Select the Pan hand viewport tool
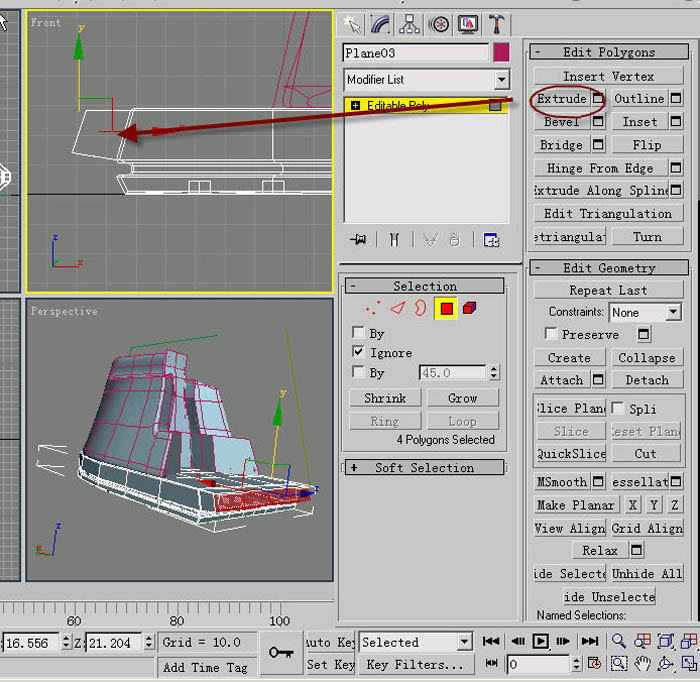Viewport: 700px width, 682px height. (642, 664)
